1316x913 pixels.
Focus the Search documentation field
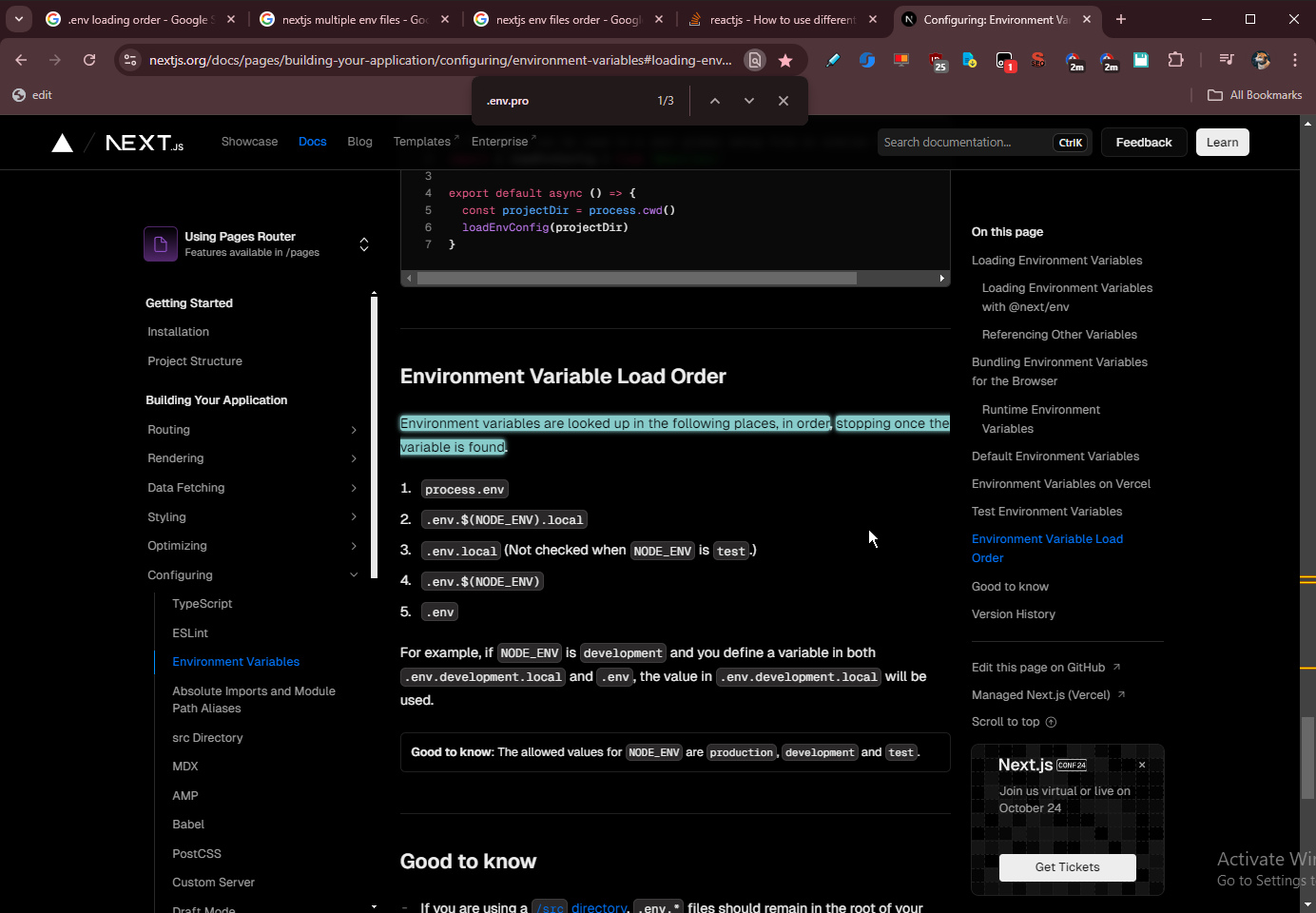tap(965, 143)
